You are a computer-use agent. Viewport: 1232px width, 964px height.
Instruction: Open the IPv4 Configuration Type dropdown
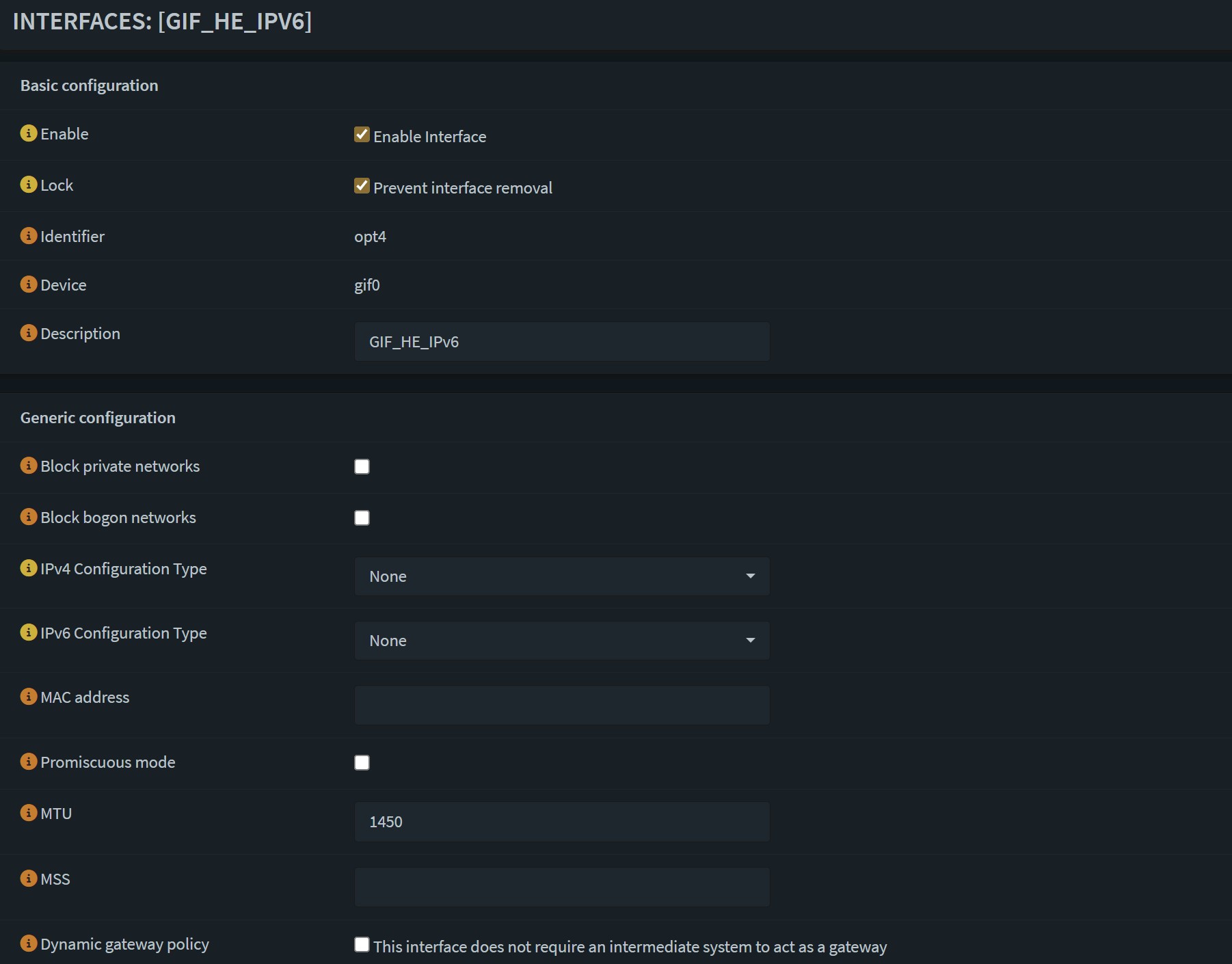click(x=561, y=576)
